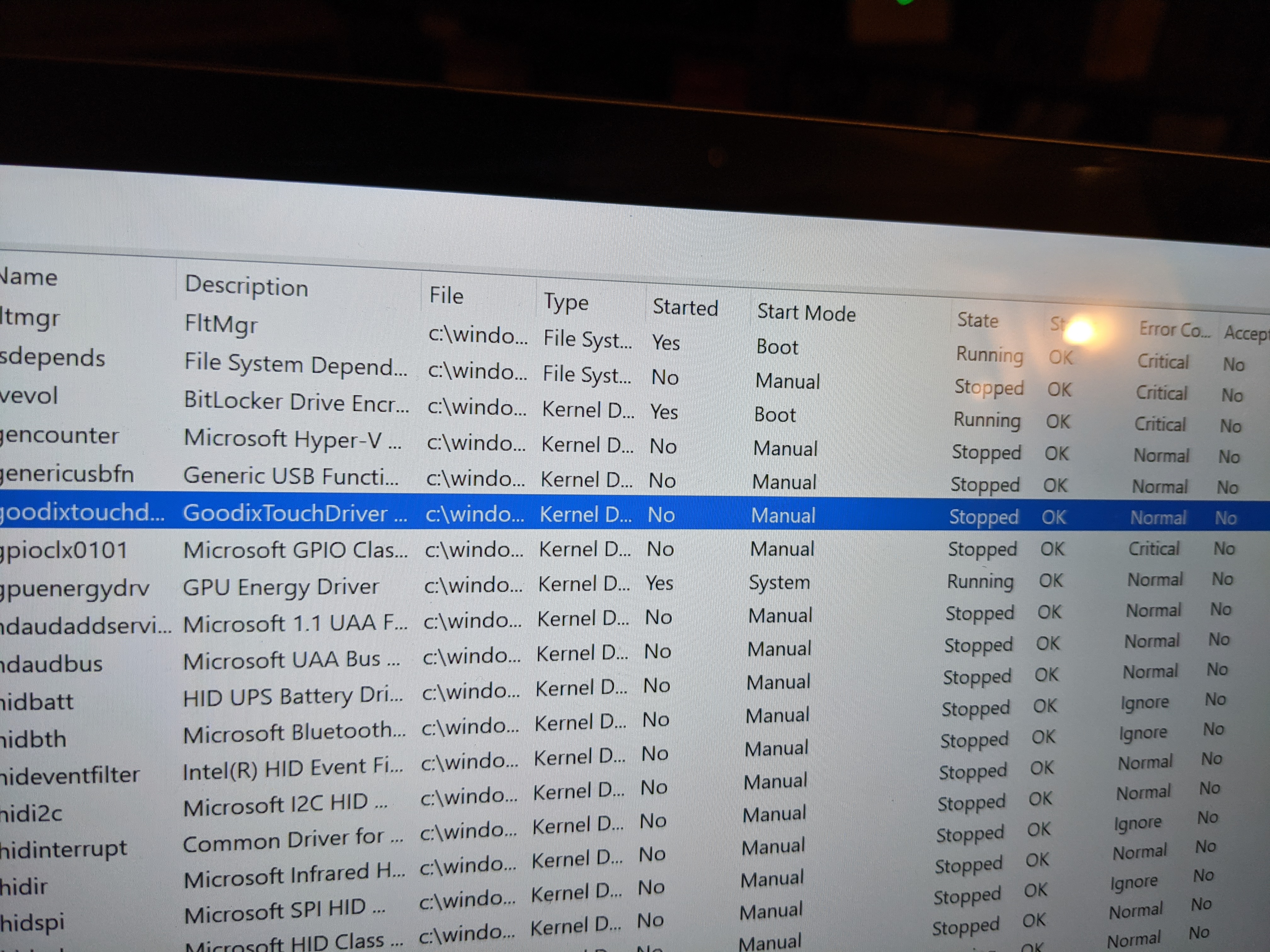Select the File System Dependency row
Image resolution: width=1270 pixels, height=952 pixels.
(295, 365)
